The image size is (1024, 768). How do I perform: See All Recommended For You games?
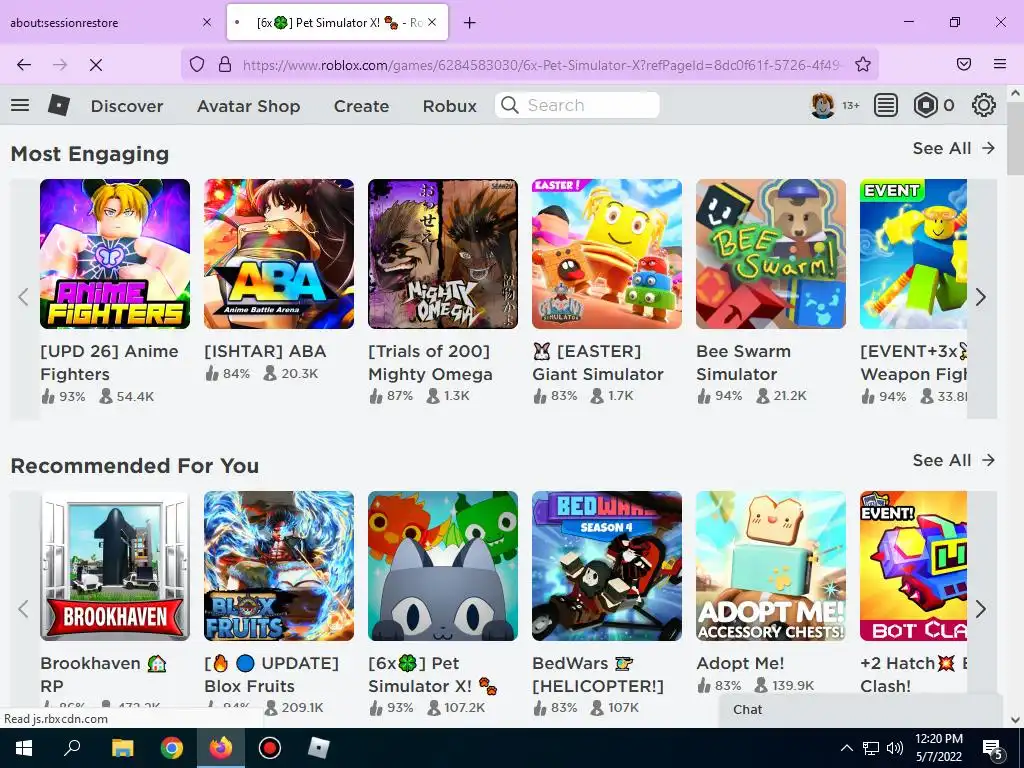click(x=953, y=460)
